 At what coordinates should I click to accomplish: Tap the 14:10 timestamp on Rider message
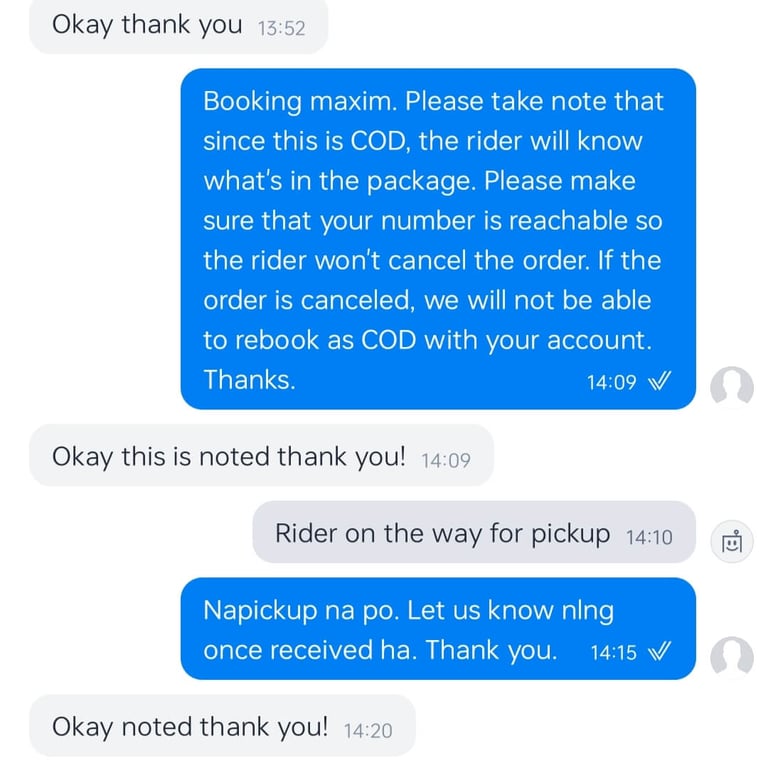click(649, 537)
